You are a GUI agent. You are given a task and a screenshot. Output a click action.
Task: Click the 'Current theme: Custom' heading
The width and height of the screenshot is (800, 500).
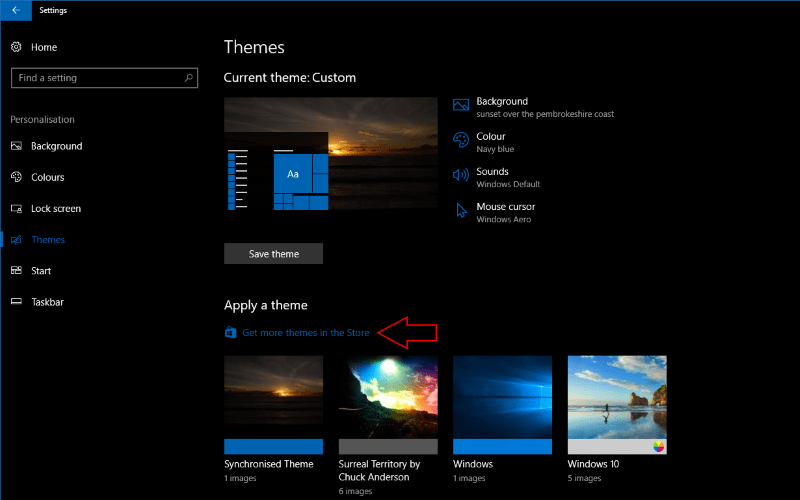pyautogui.click(x=290, y=78)
